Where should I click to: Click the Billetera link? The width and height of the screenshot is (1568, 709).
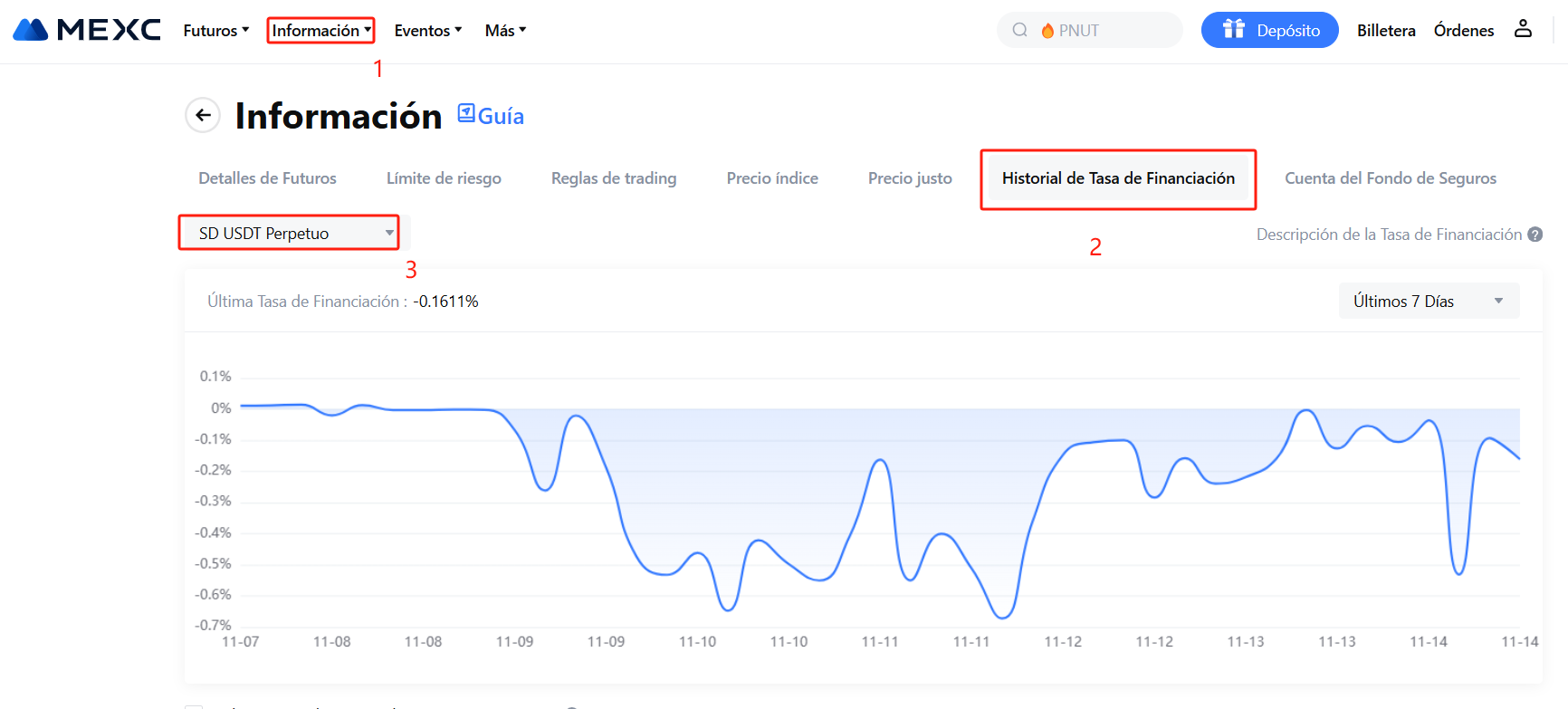coord(1385,31)
